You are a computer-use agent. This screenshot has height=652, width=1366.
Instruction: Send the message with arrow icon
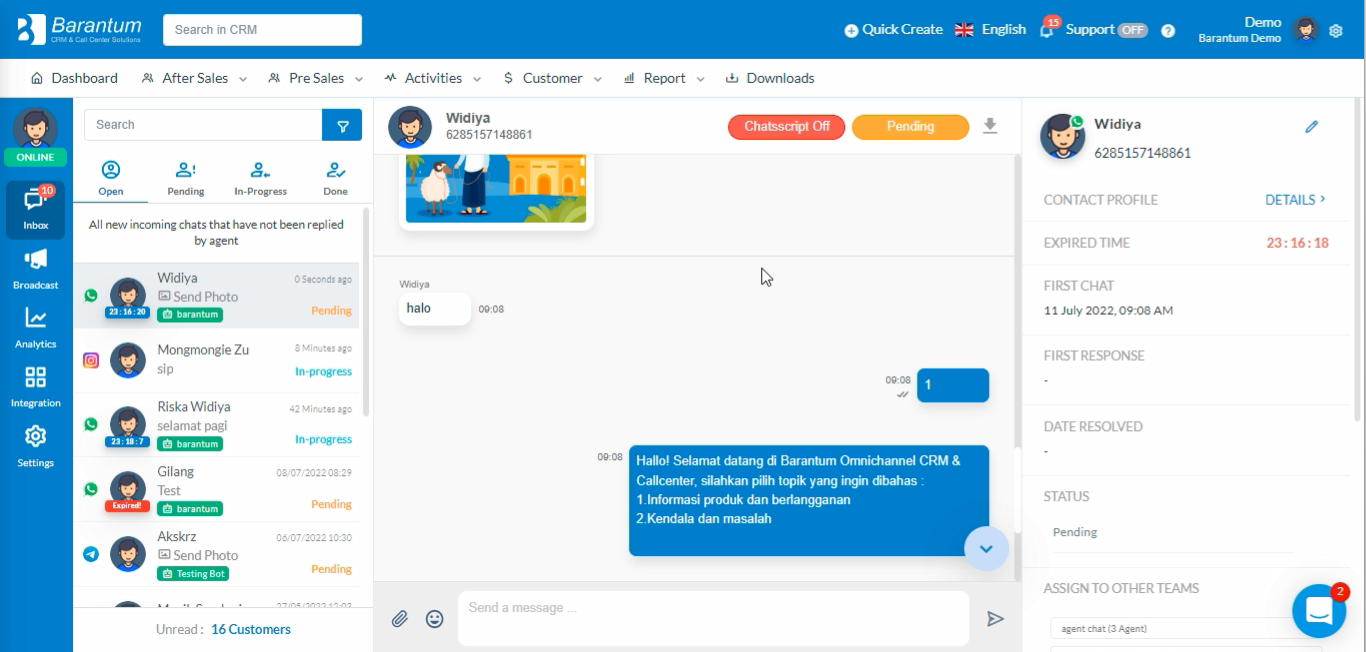click(x=995, y=619)
